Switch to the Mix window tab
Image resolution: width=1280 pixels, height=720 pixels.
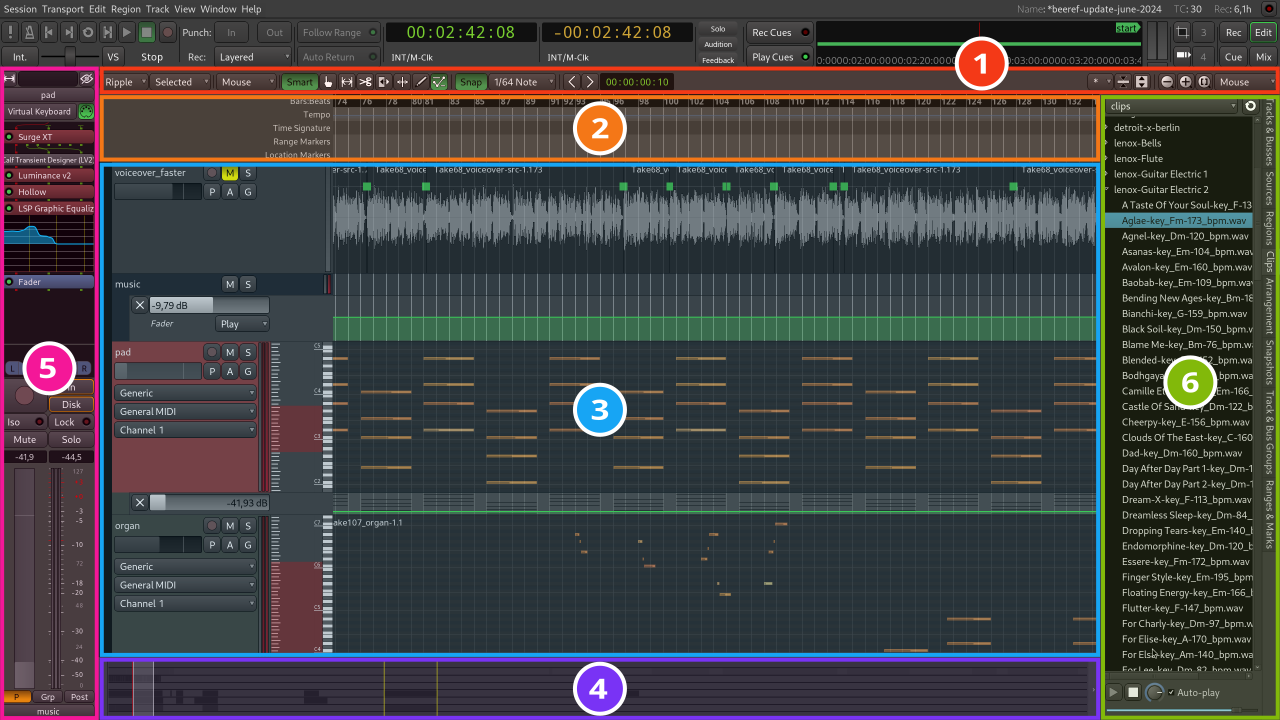1263,57
